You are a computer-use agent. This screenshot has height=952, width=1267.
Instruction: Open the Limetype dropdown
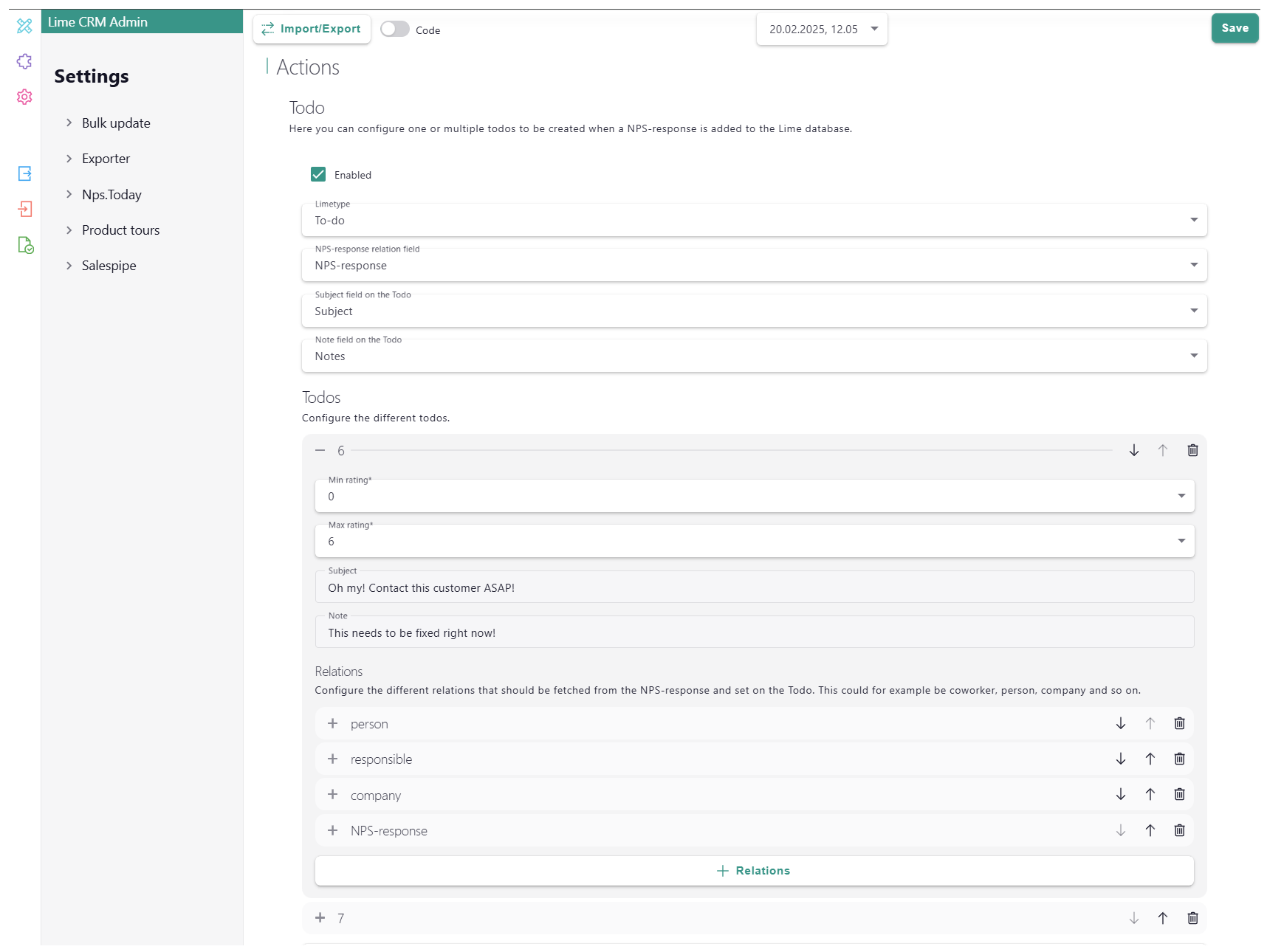pyautogui.click(x=754, y=221)
